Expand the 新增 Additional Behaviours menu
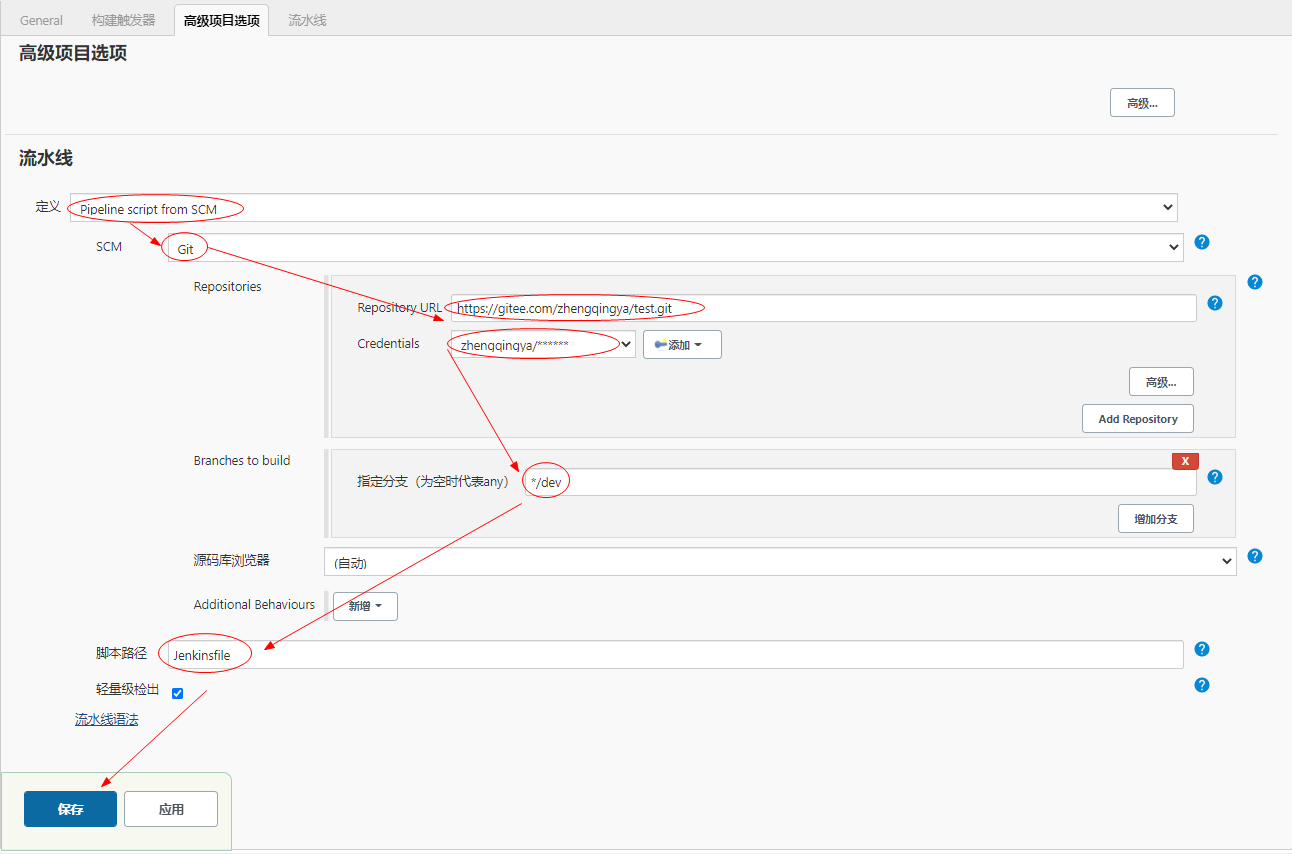This screenshot has width=1292, height=854. click(365, 606)
